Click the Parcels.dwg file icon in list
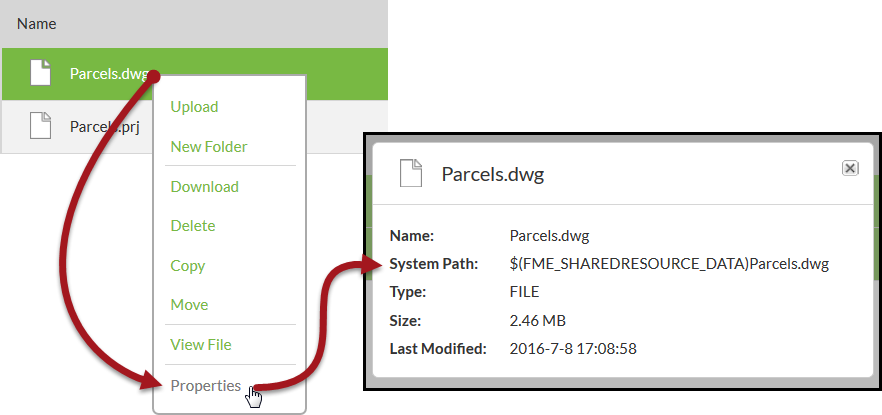Viewport: 882px width, 415px height. coord(40,73)
